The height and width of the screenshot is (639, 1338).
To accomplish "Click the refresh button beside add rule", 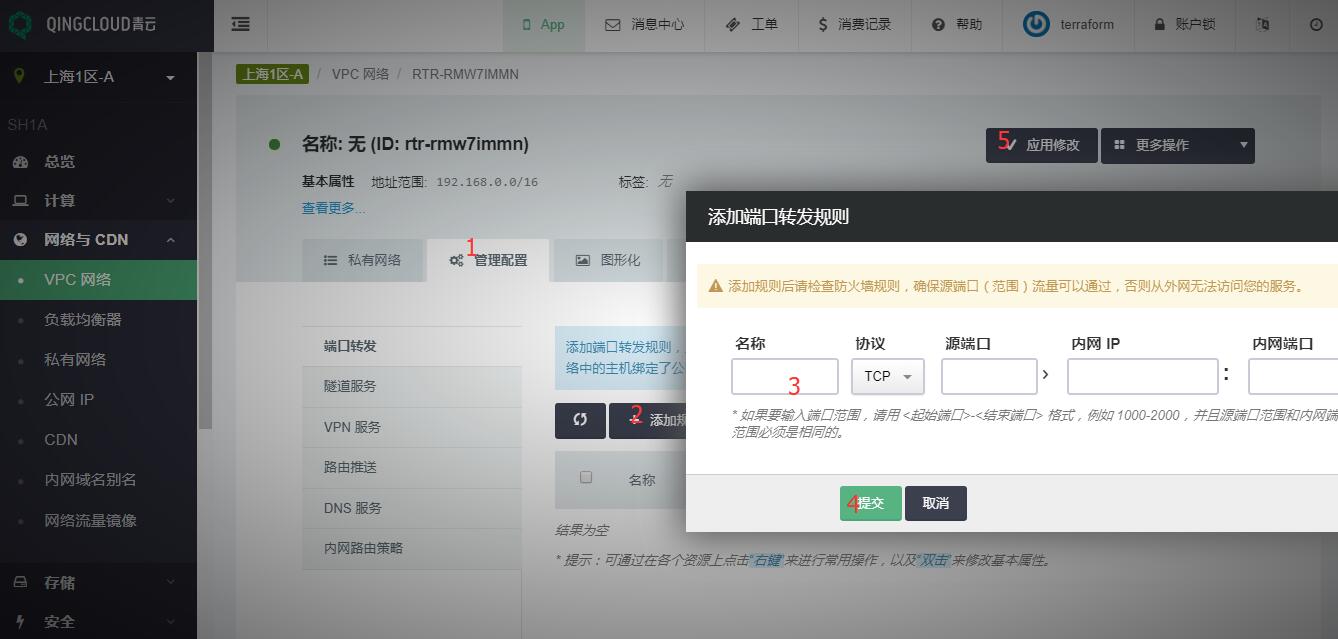I will [580, 420].
